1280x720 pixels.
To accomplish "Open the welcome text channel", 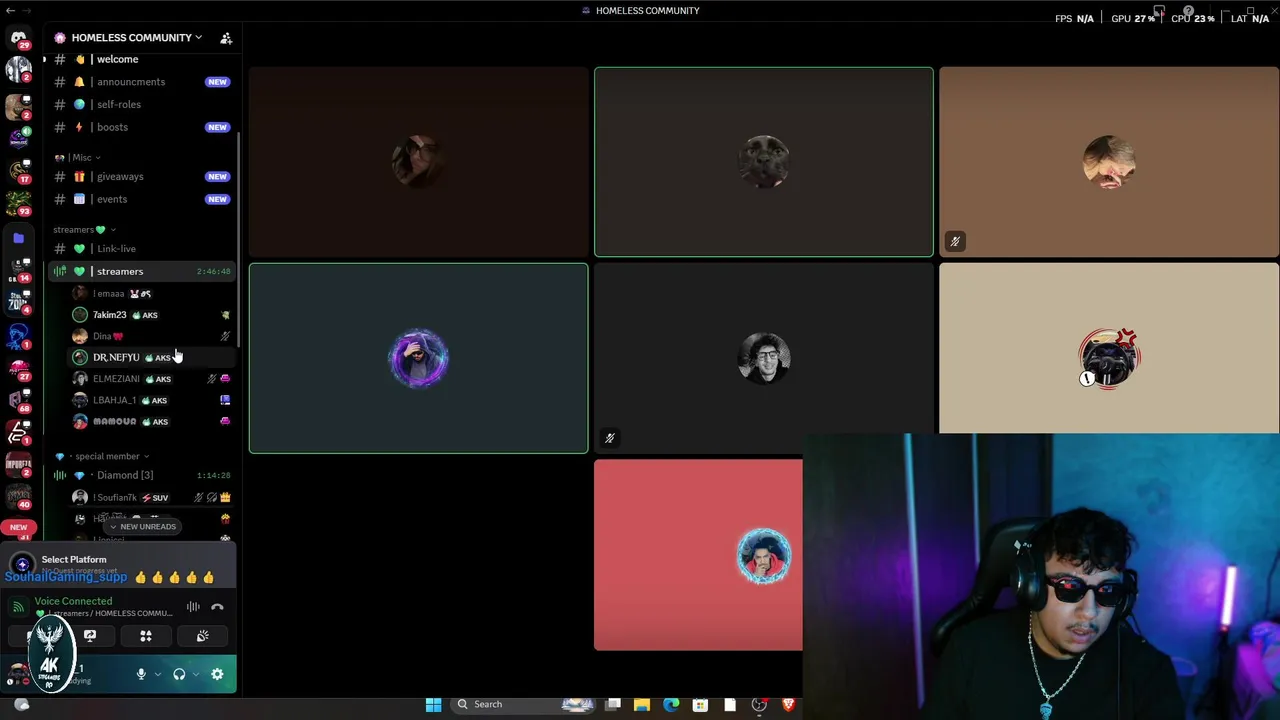I will [141, 59].
